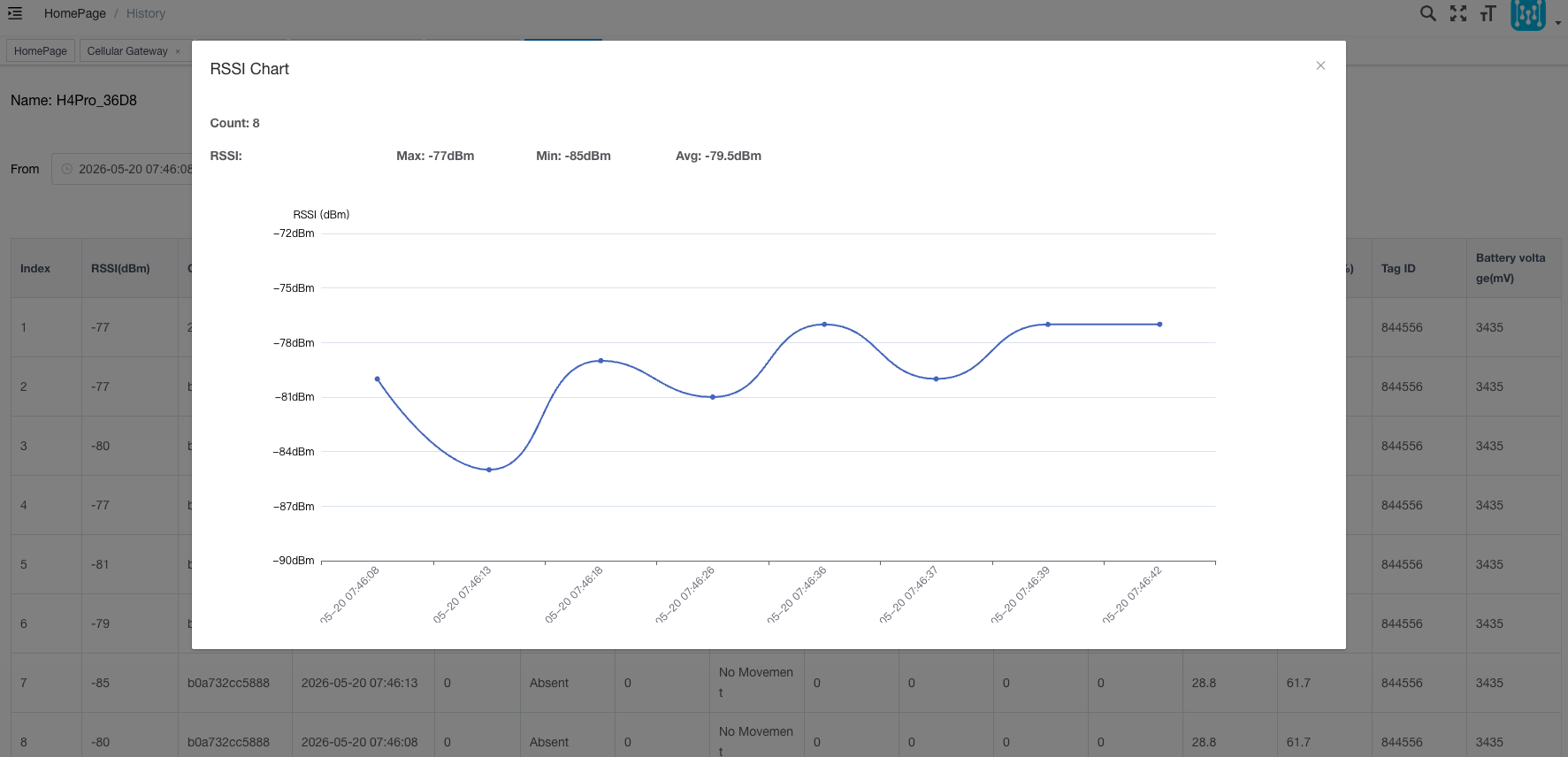Switch to the HomePage tab
Screen dimensions: 1568x757
[41, 51]
